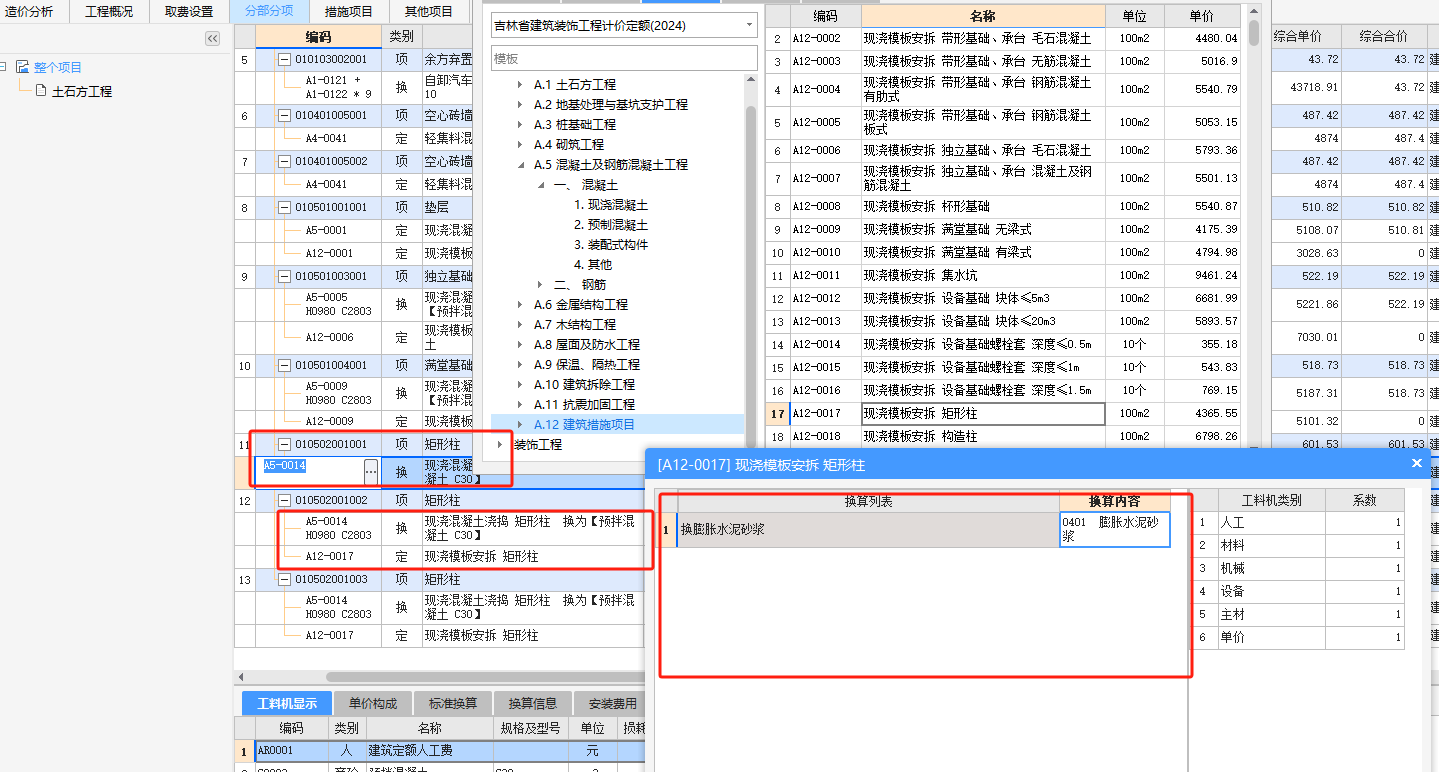Viewport: 1439px width, 772px height.
Task: Collapse bill item 010501004001 满堂基础
Action: tap(284, 366)
